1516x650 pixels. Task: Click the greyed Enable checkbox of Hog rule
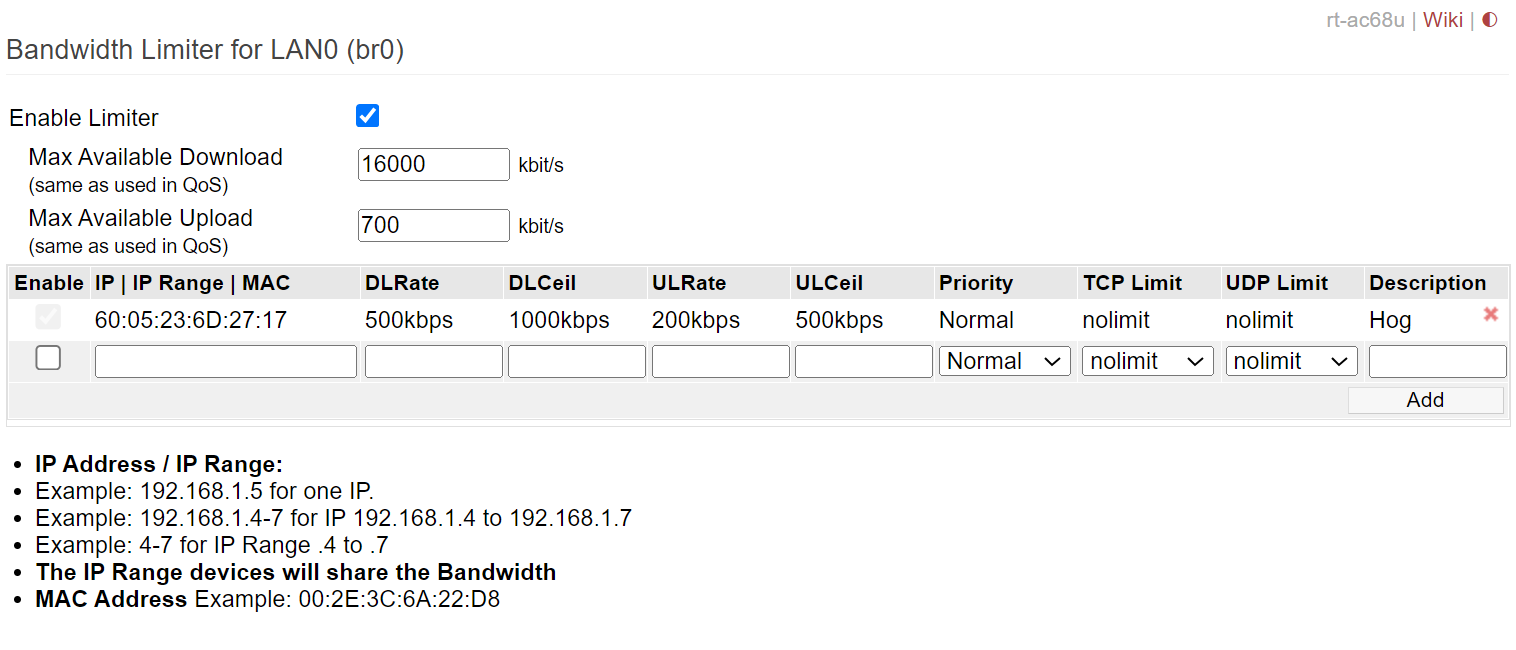[48, 318]
